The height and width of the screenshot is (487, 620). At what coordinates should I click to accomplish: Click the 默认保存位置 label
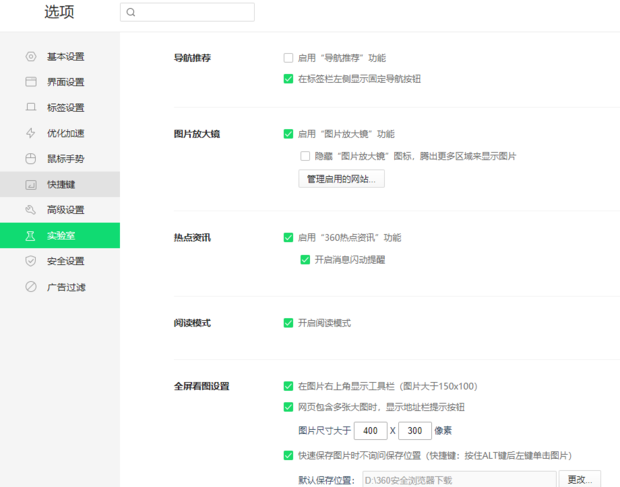pyautogui.click(x=326, y=480)
